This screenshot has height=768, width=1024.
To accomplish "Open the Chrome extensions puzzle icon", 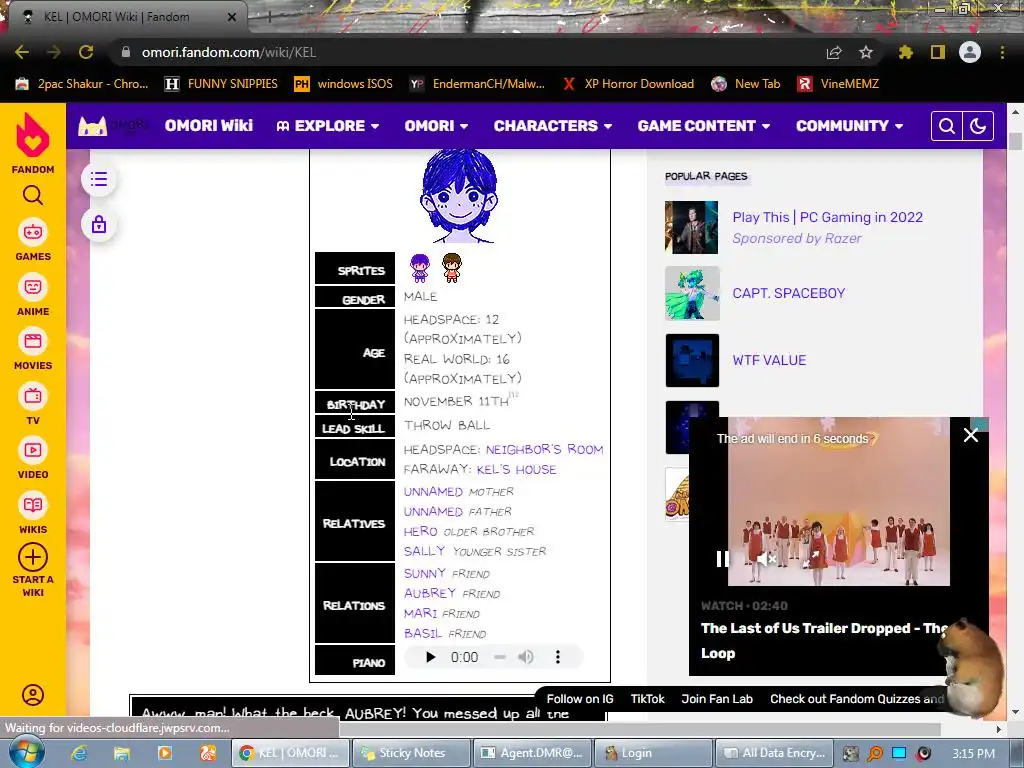I will pos(905,52).
